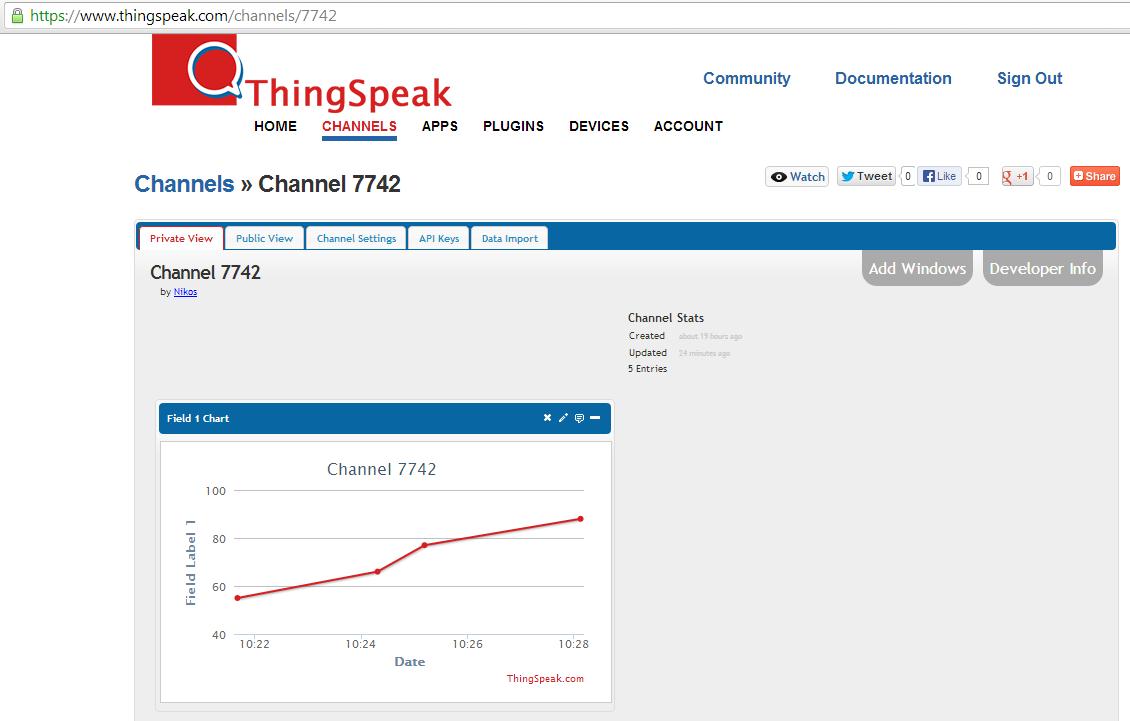Click the ThingSpeak logo

[x=301, y=74]
